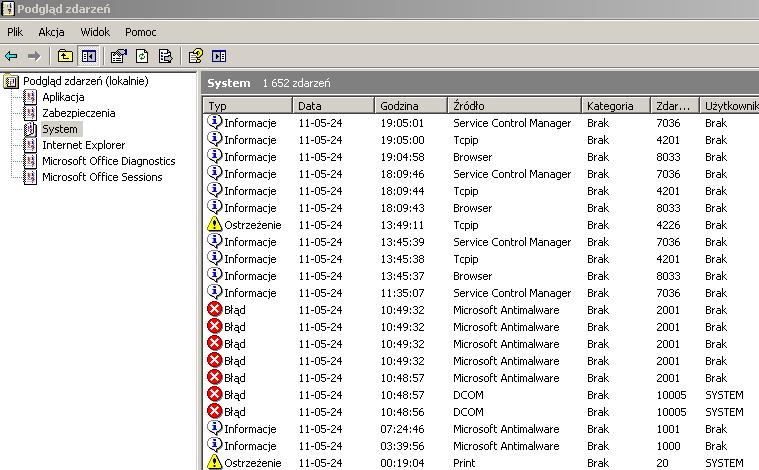The image size is (759, 470).
Task: Select Podgląd zdarzeń (lokalnie) tree root
Action: (86, 81)
